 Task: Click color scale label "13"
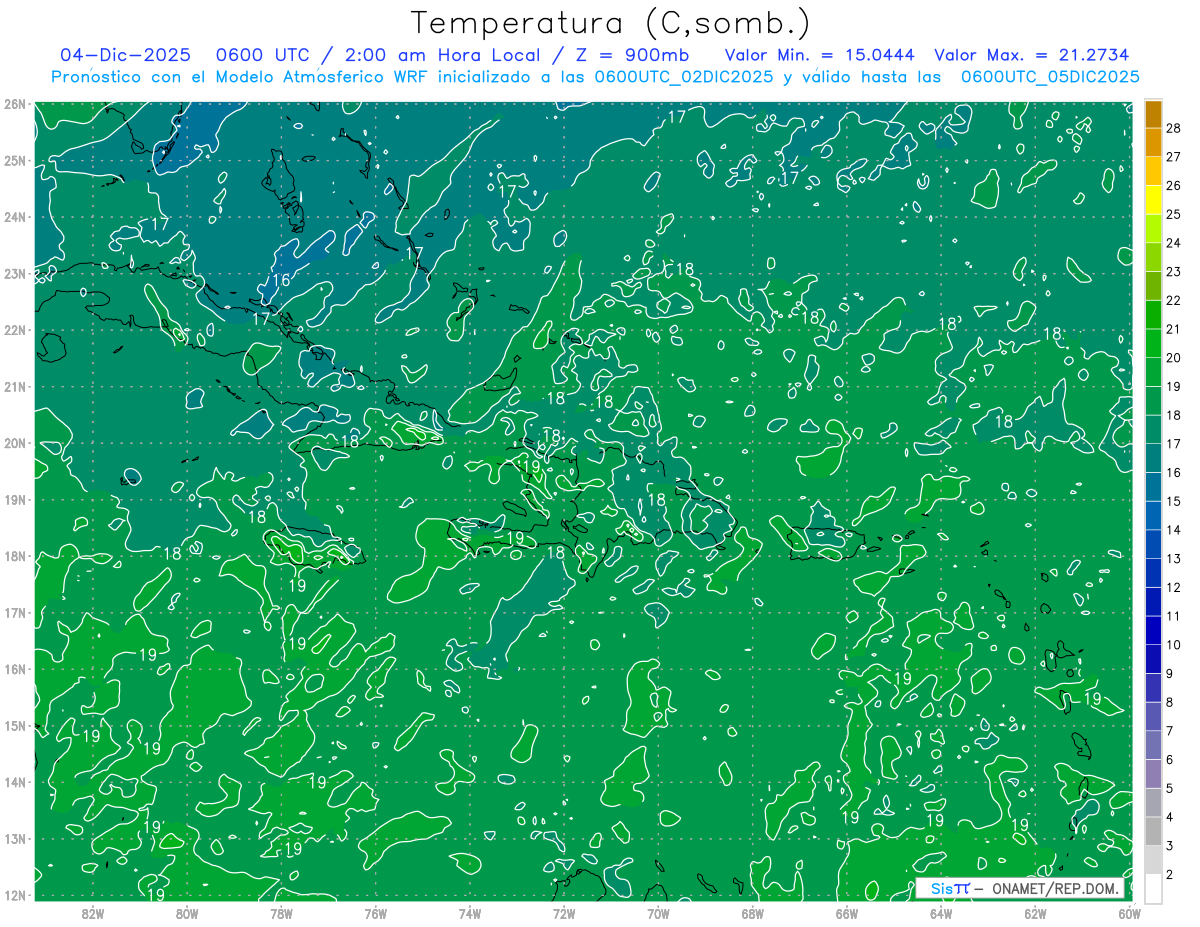(1174, 559)
